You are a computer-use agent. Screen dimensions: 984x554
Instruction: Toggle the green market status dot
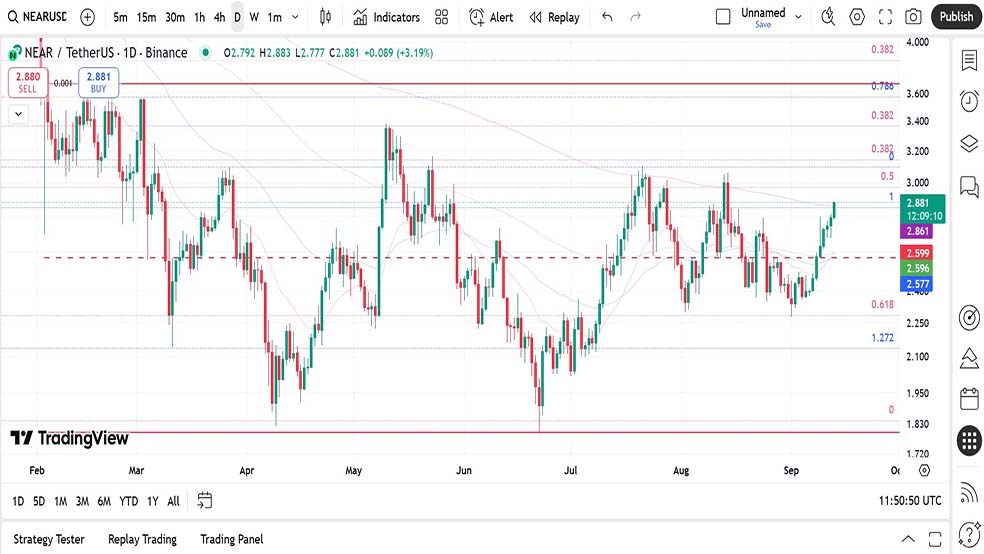205,53
